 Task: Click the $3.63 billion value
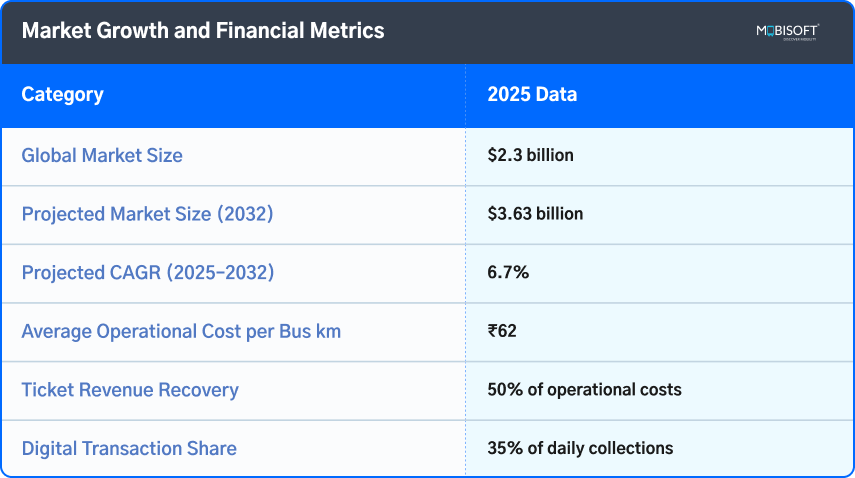pyautogui.click(x=535, y=214)
